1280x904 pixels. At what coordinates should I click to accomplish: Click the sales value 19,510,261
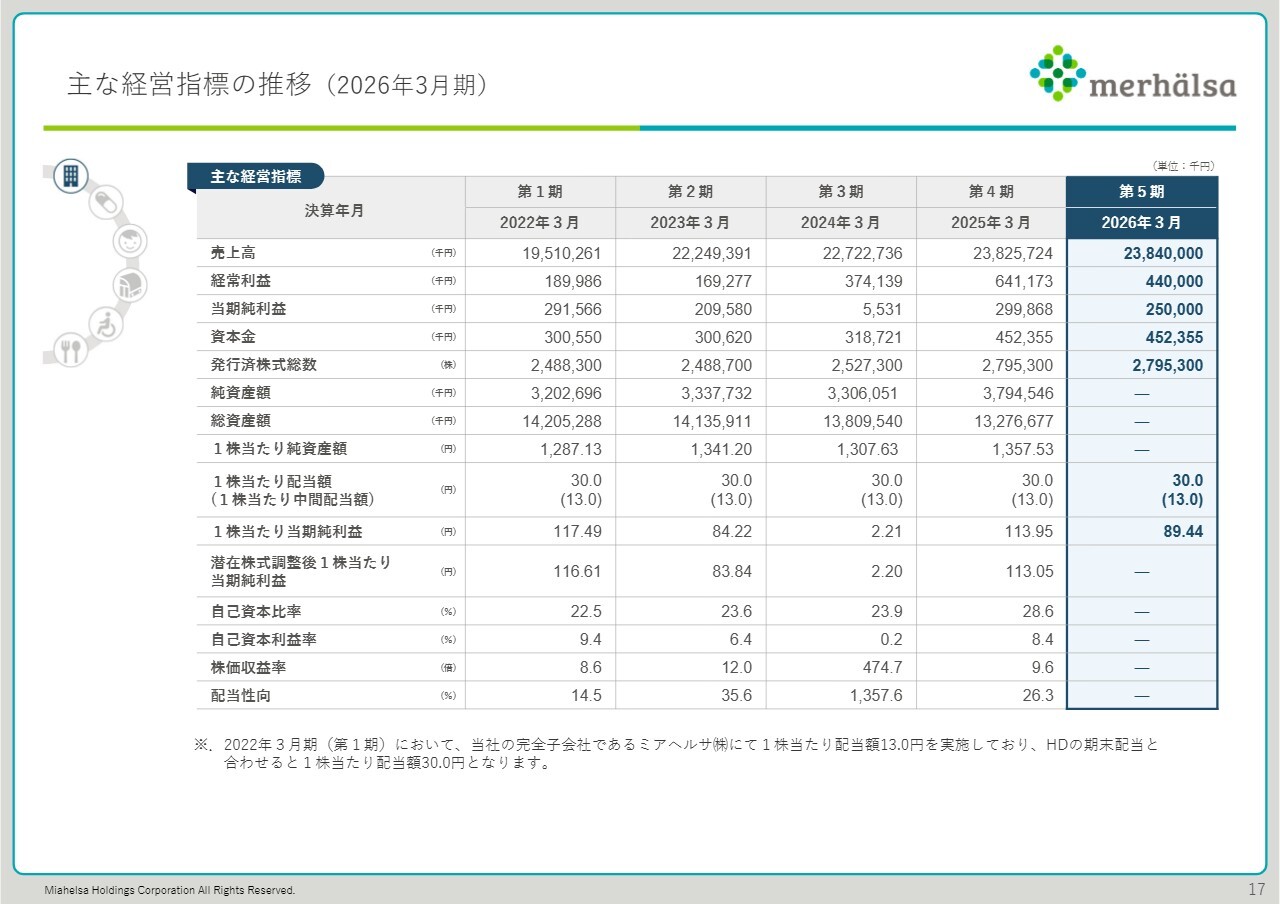562,254
